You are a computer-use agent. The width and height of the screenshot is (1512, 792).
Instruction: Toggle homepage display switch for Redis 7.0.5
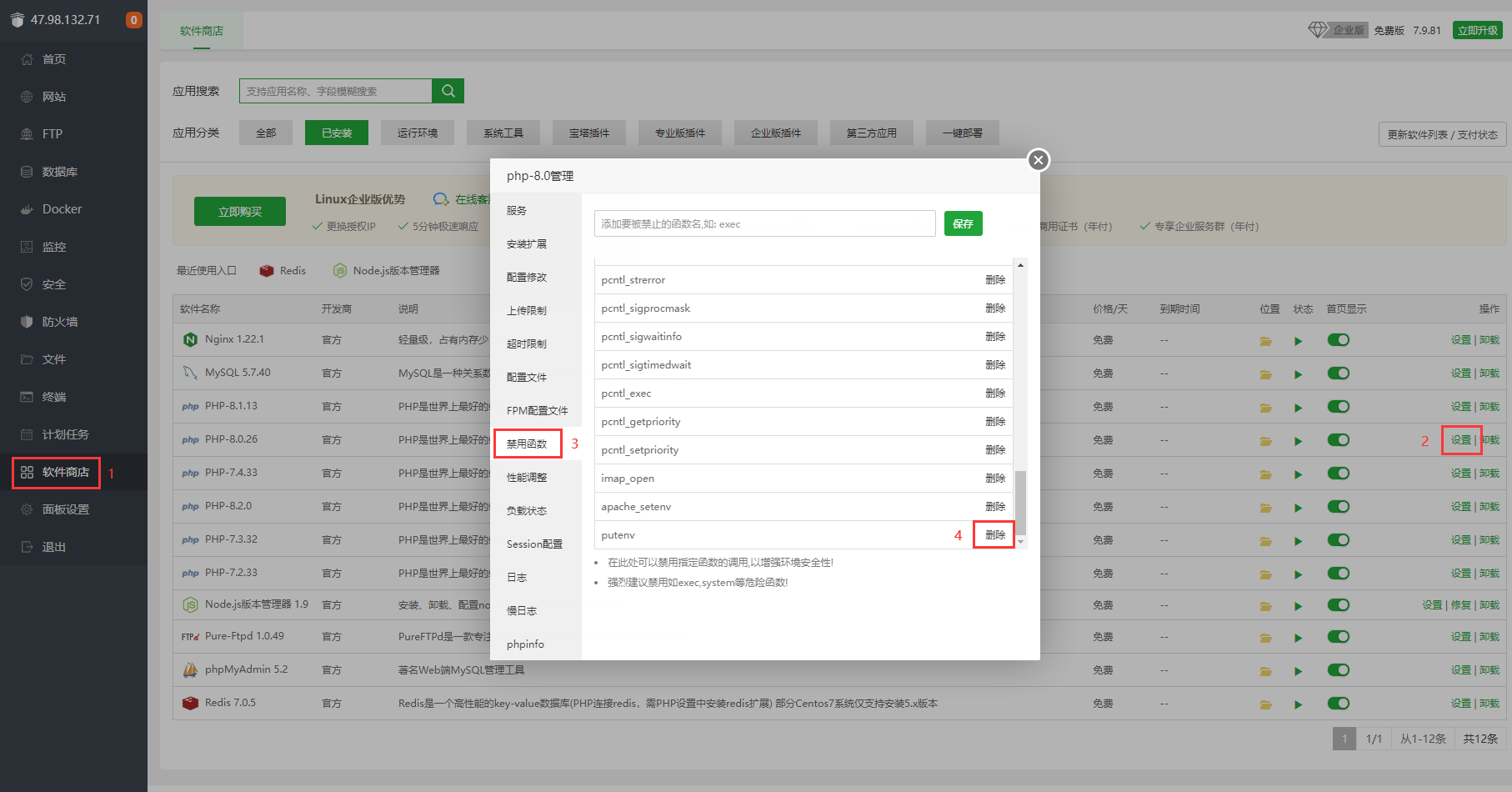[1338, 704]
